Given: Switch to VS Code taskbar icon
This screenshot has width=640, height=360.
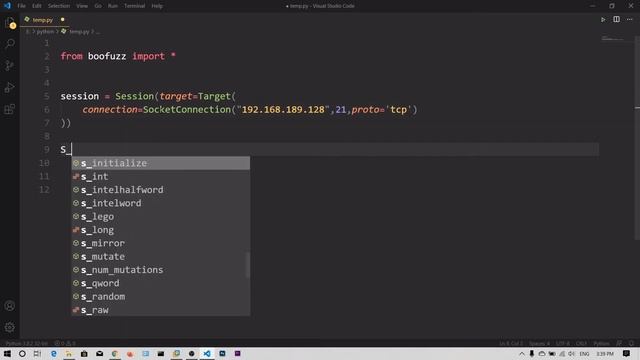Looking at the screenshot, I should tap(207, 353).
